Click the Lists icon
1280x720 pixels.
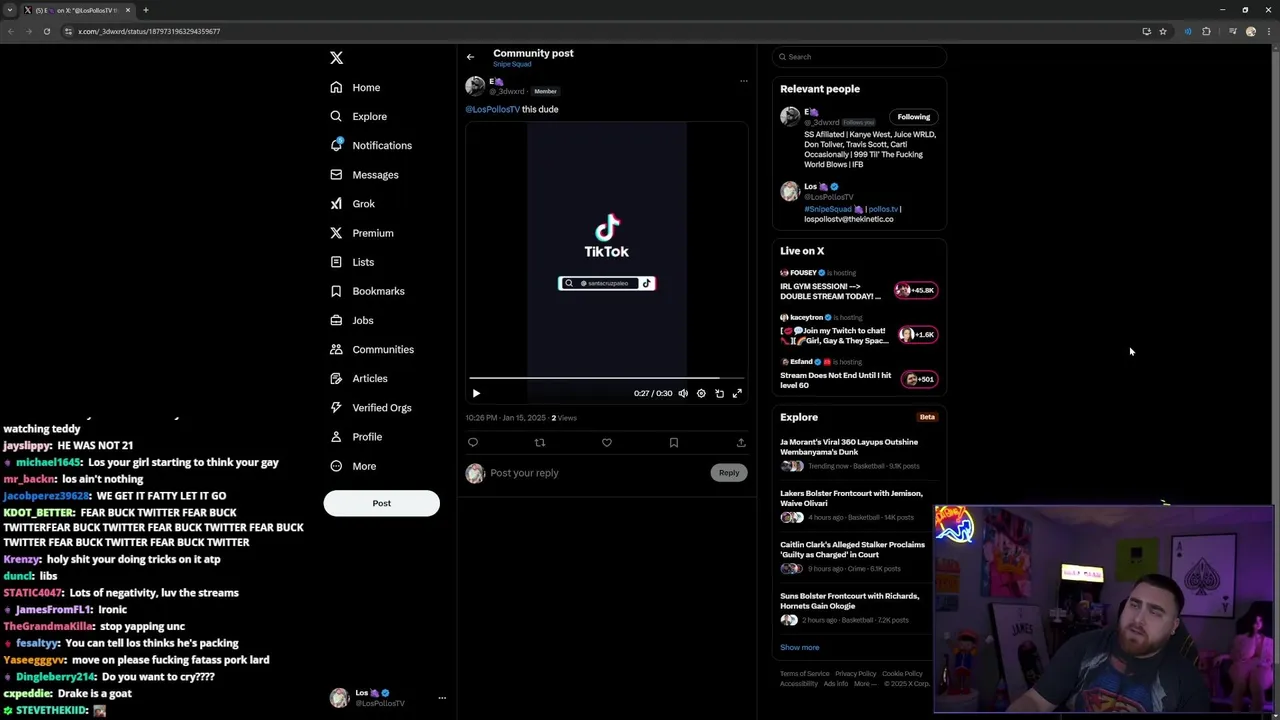click(336, 262)
